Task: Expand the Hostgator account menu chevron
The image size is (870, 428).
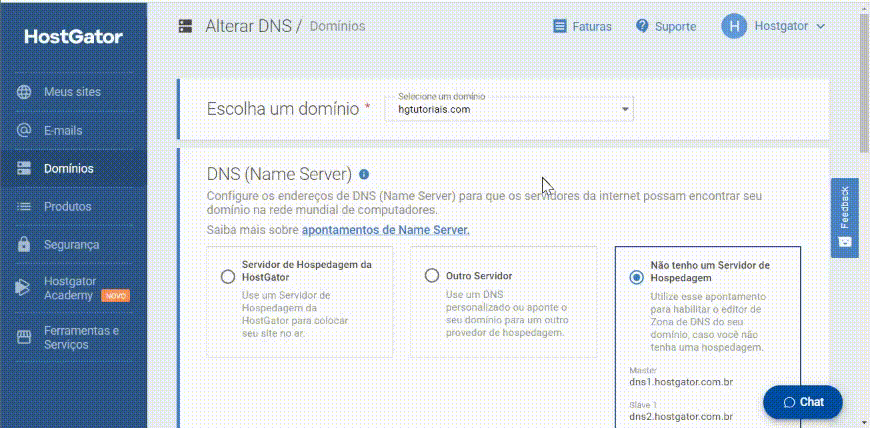Action: click(821, 27)
